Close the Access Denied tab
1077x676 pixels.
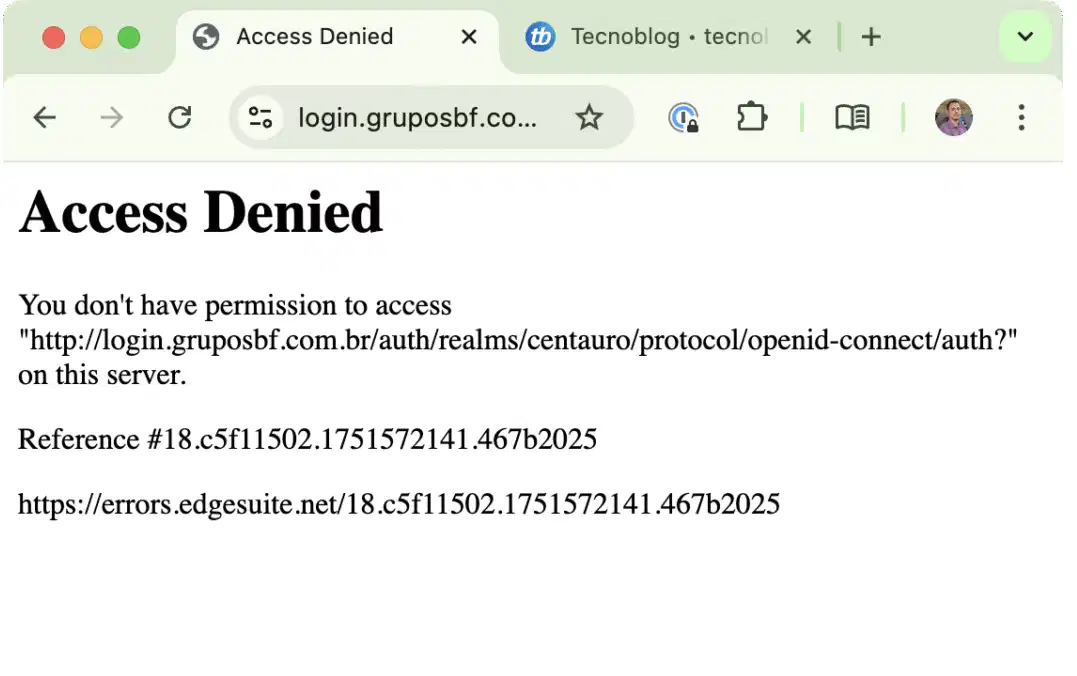point(469,36)
